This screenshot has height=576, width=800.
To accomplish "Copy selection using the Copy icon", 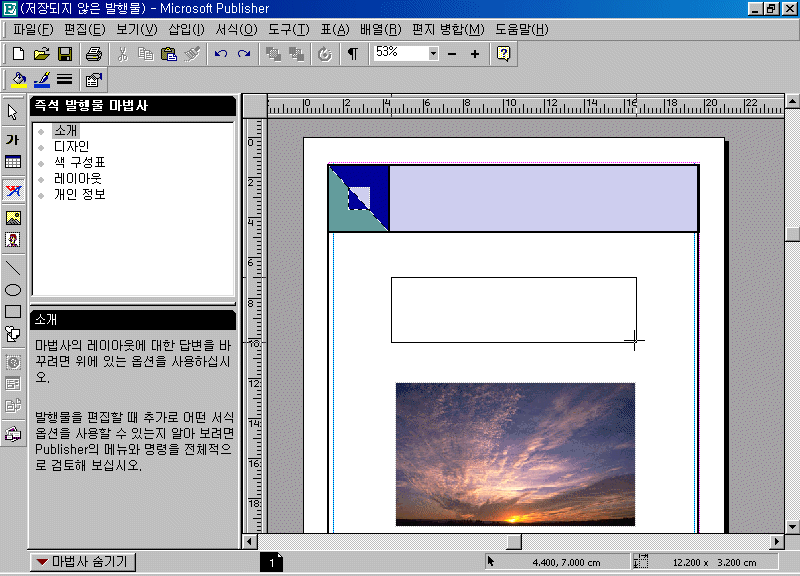I will 145,54.
